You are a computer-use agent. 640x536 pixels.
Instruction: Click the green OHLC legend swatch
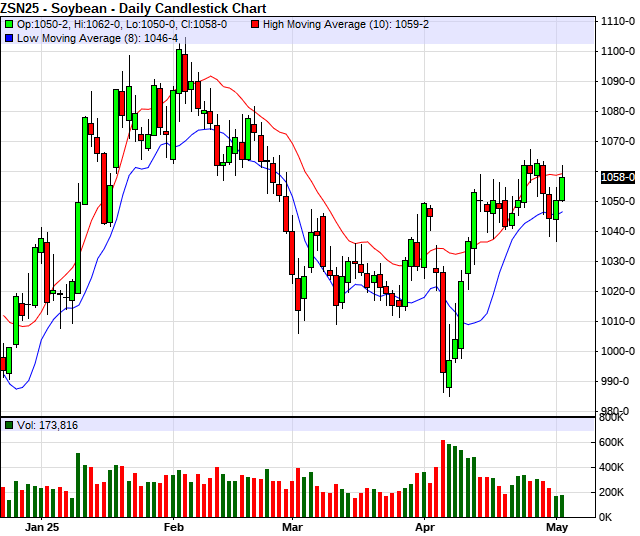click(9, 23)
